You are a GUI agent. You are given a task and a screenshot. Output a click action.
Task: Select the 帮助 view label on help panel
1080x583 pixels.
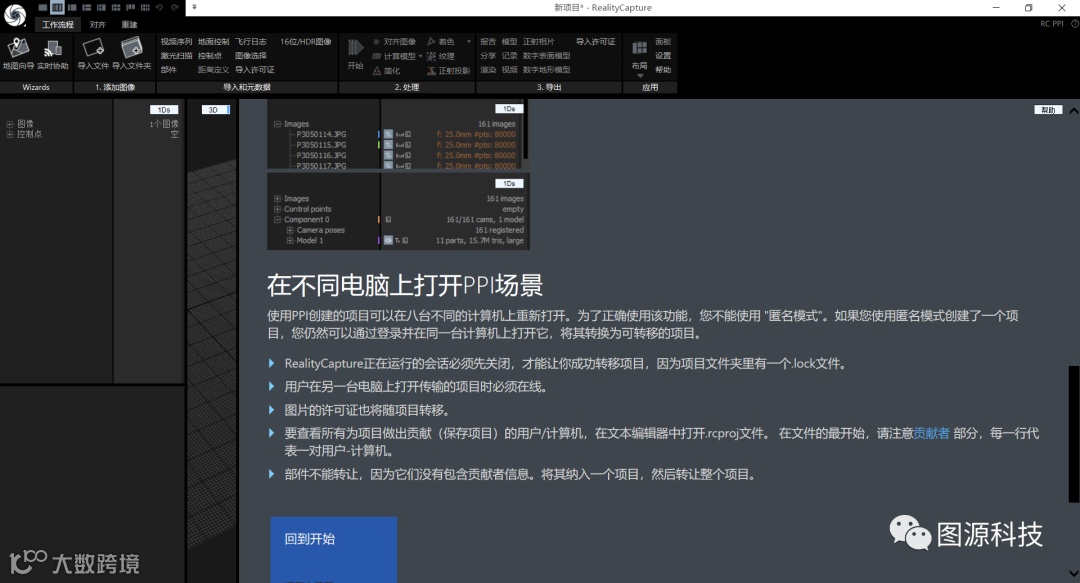1048,110
